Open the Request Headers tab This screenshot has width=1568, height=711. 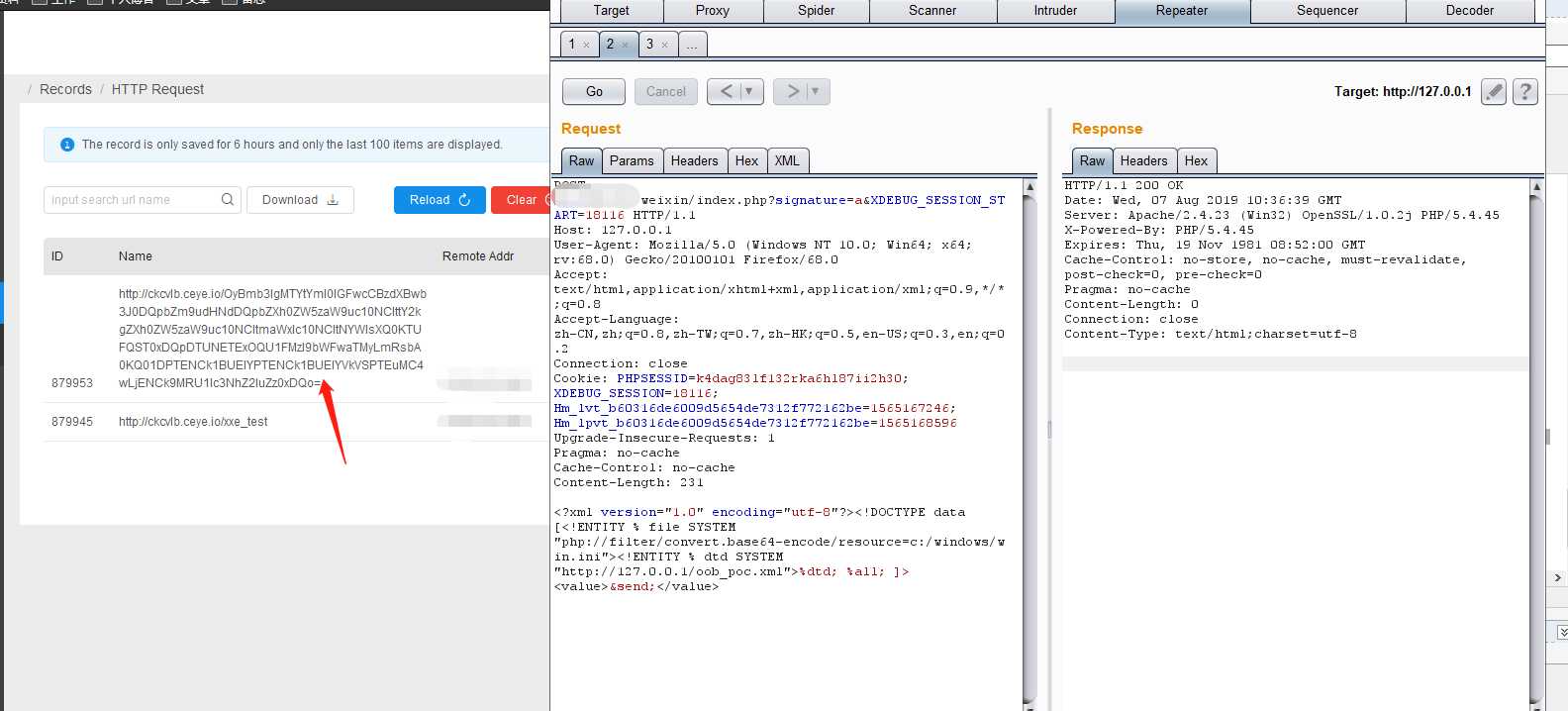tap(694, 160)
